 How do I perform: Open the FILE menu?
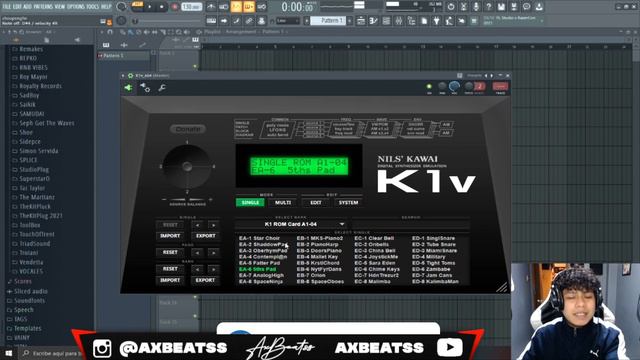(x=7, y=7)
